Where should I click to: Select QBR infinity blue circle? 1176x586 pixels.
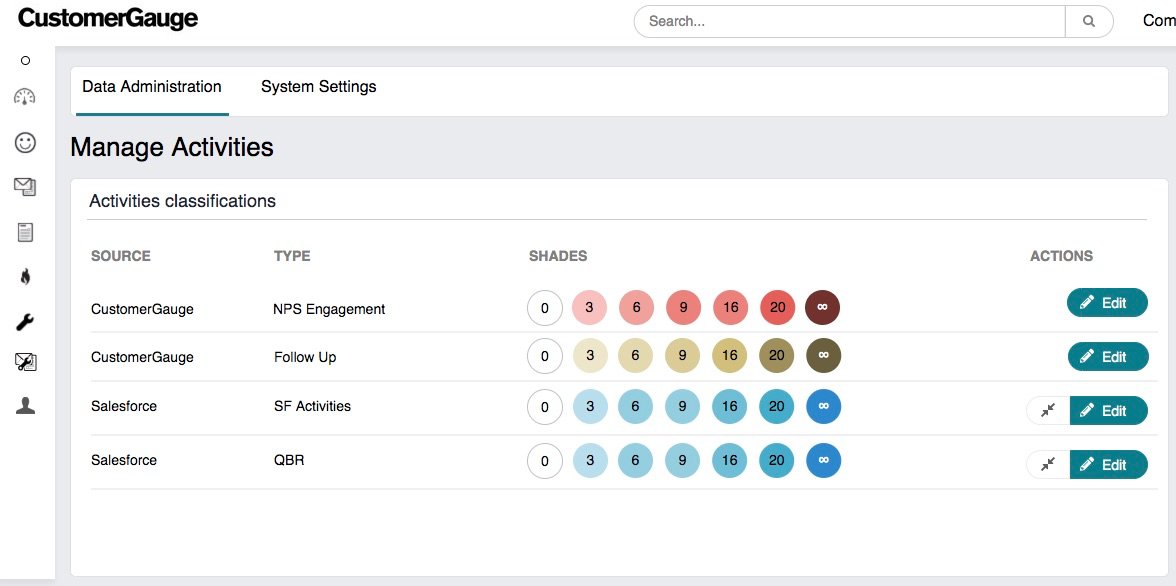824,460
